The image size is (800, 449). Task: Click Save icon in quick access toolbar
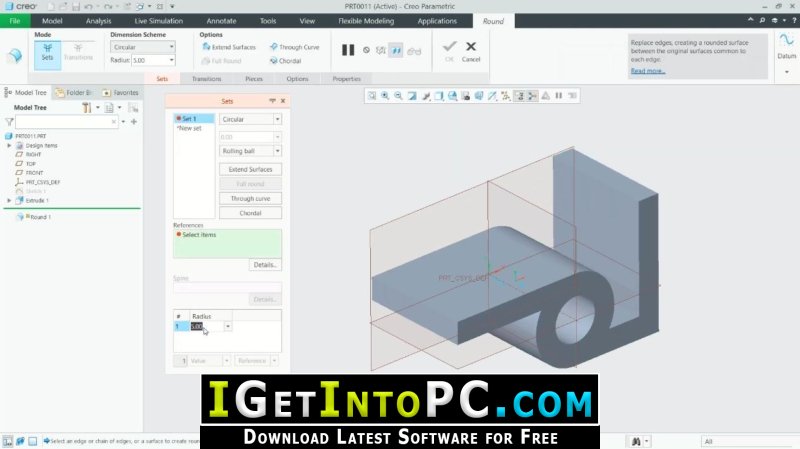pyautogui.click(x=76, y=7)
